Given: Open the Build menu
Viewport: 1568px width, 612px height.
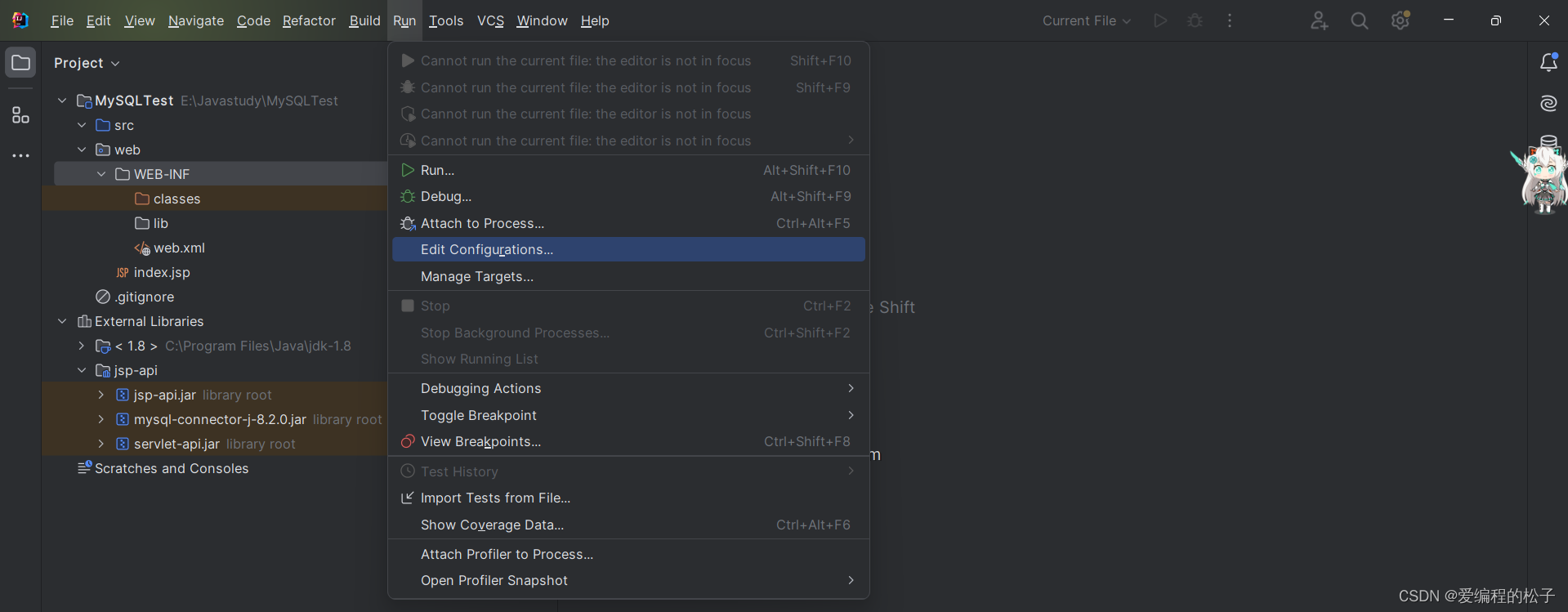Looking at the screenshot, I should (364, 20).
